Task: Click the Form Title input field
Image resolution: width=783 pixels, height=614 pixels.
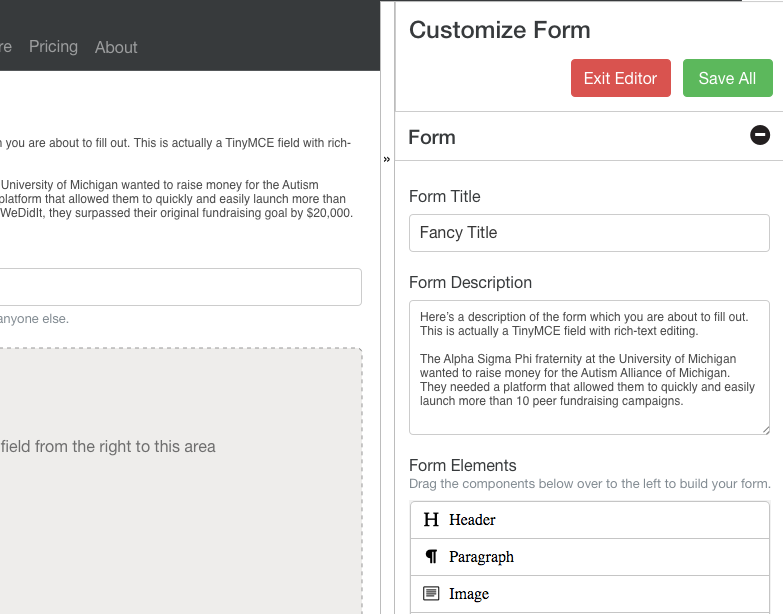Action: point(589,233)
